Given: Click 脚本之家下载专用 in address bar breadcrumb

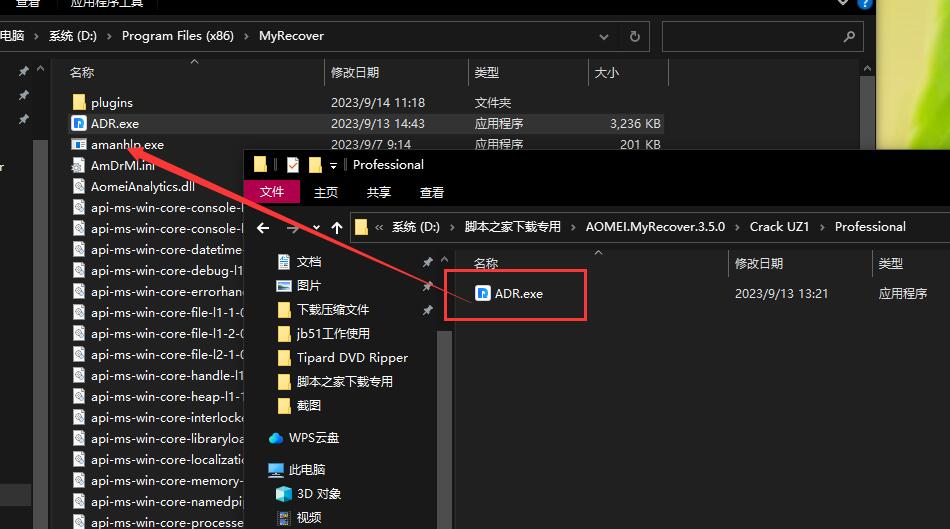Looking at the screenshot, I should pos(513,227).
